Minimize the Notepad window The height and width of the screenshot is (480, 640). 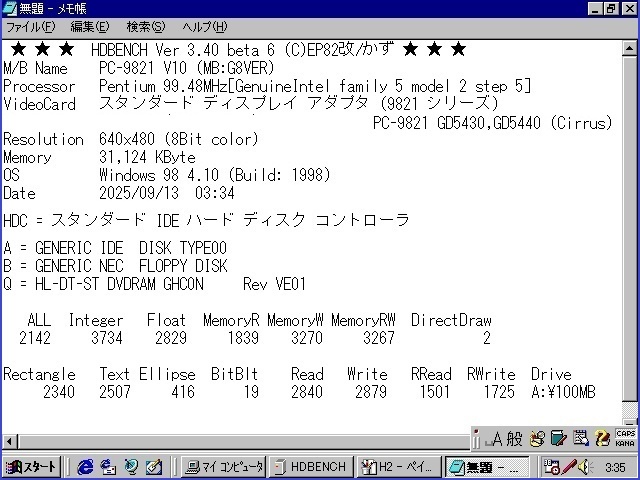click(595, 9)
